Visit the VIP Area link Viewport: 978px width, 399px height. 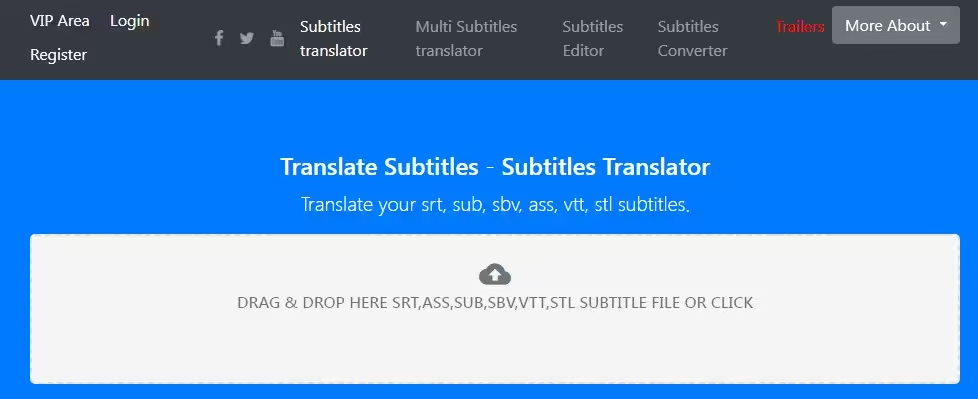pos(60,21)
